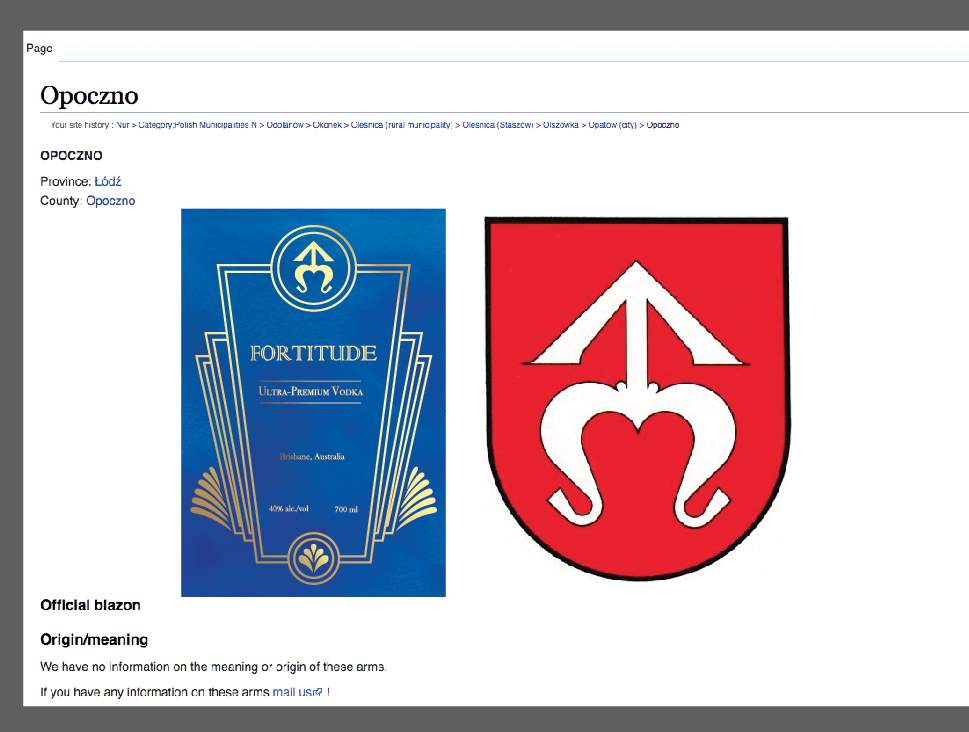
Task: Navigate to 'Oleśnica (Staszów)' in breadcrumb
Action: pos(498,125)
